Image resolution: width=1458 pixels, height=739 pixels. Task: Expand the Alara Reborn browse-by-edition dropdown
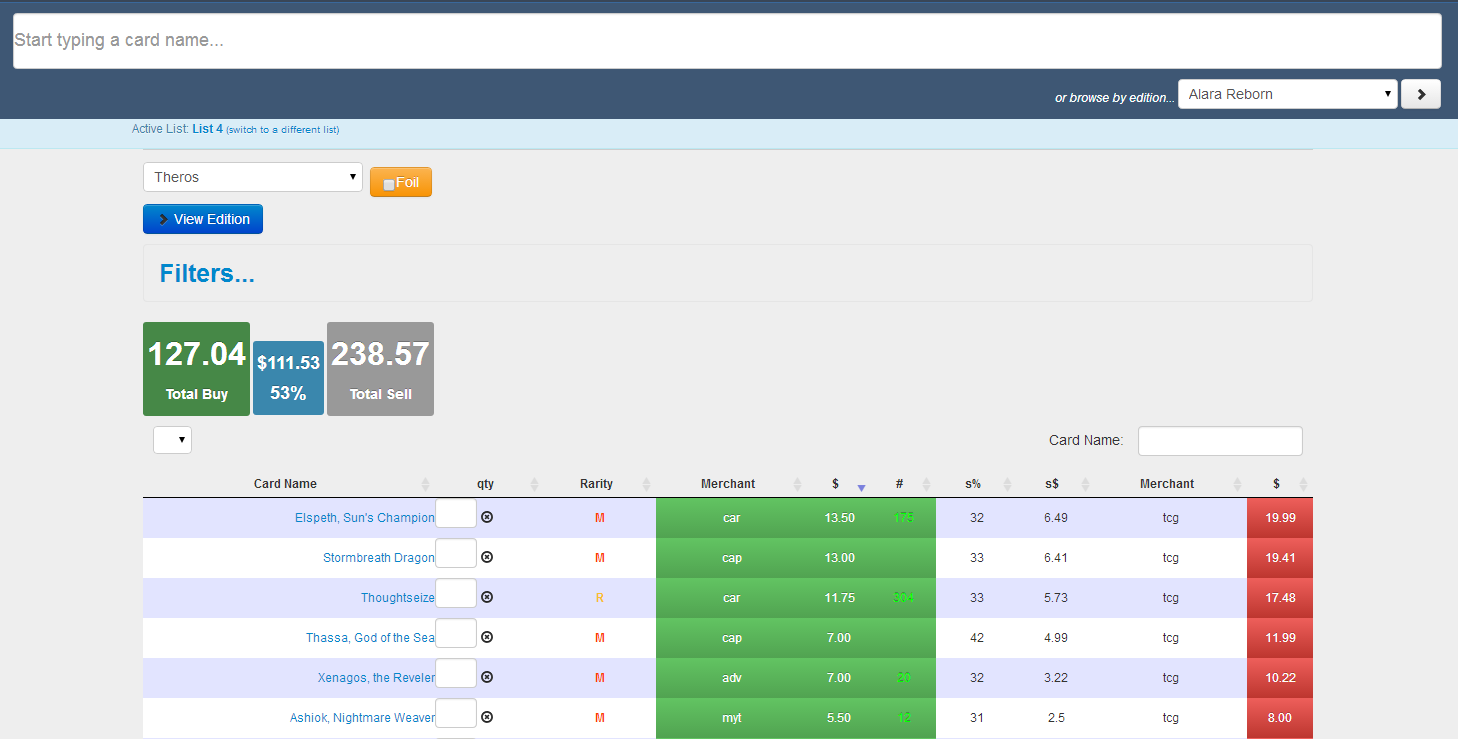(x=1287, y=94)
